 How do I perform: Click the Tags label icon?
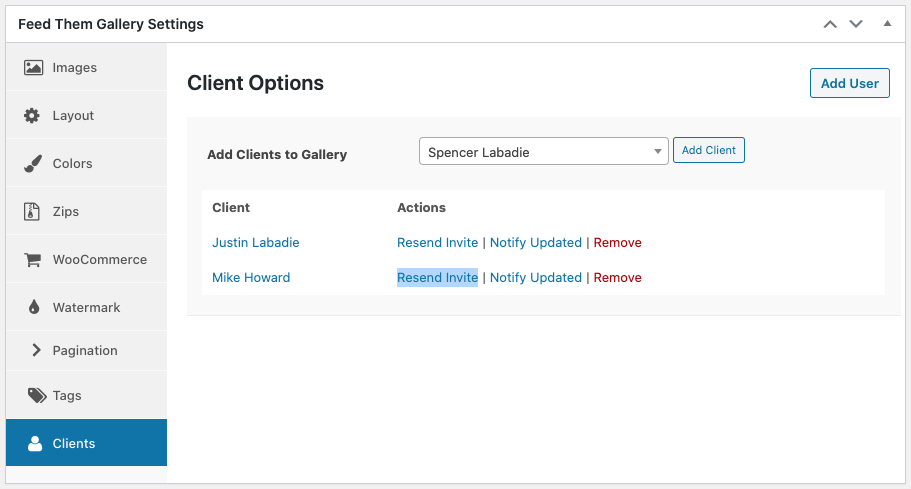pos(37,395)
